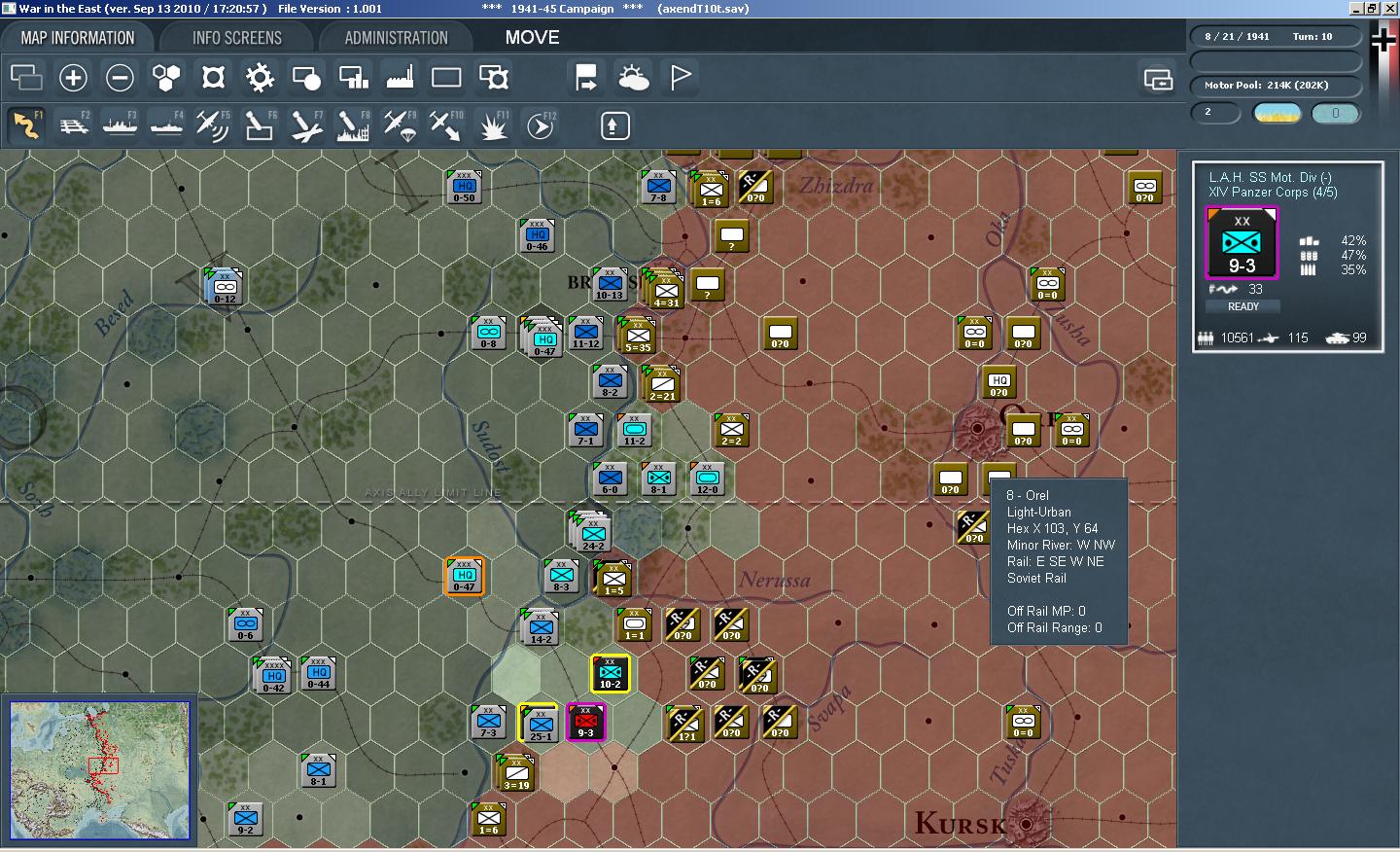Image resolution: width=1400 pixels, height=852 pixels.
Task: Select the 0-50 HQ counter
Action: 465,187
